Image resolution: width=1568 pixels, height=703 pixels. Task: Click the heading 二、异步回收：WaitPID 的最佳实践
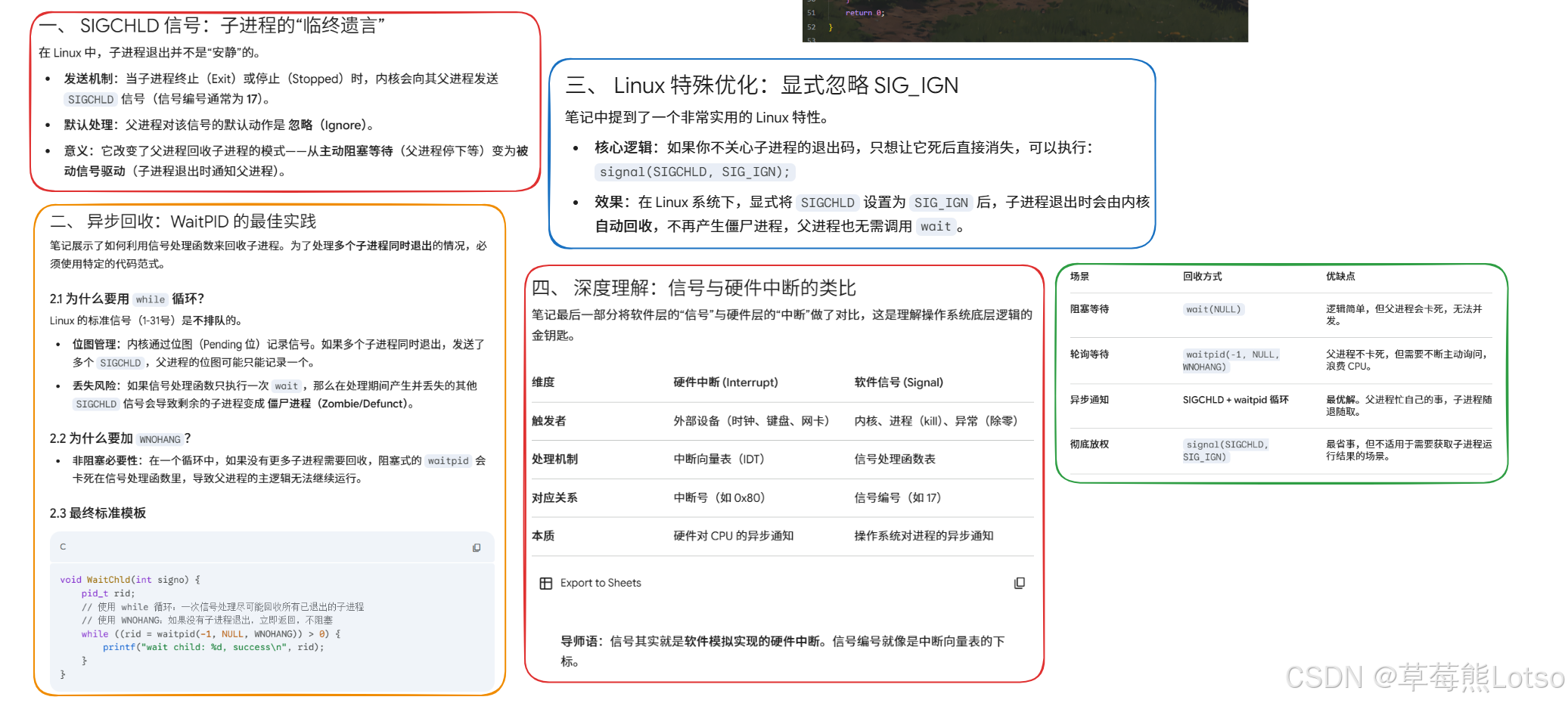click(x=182, y=221)
